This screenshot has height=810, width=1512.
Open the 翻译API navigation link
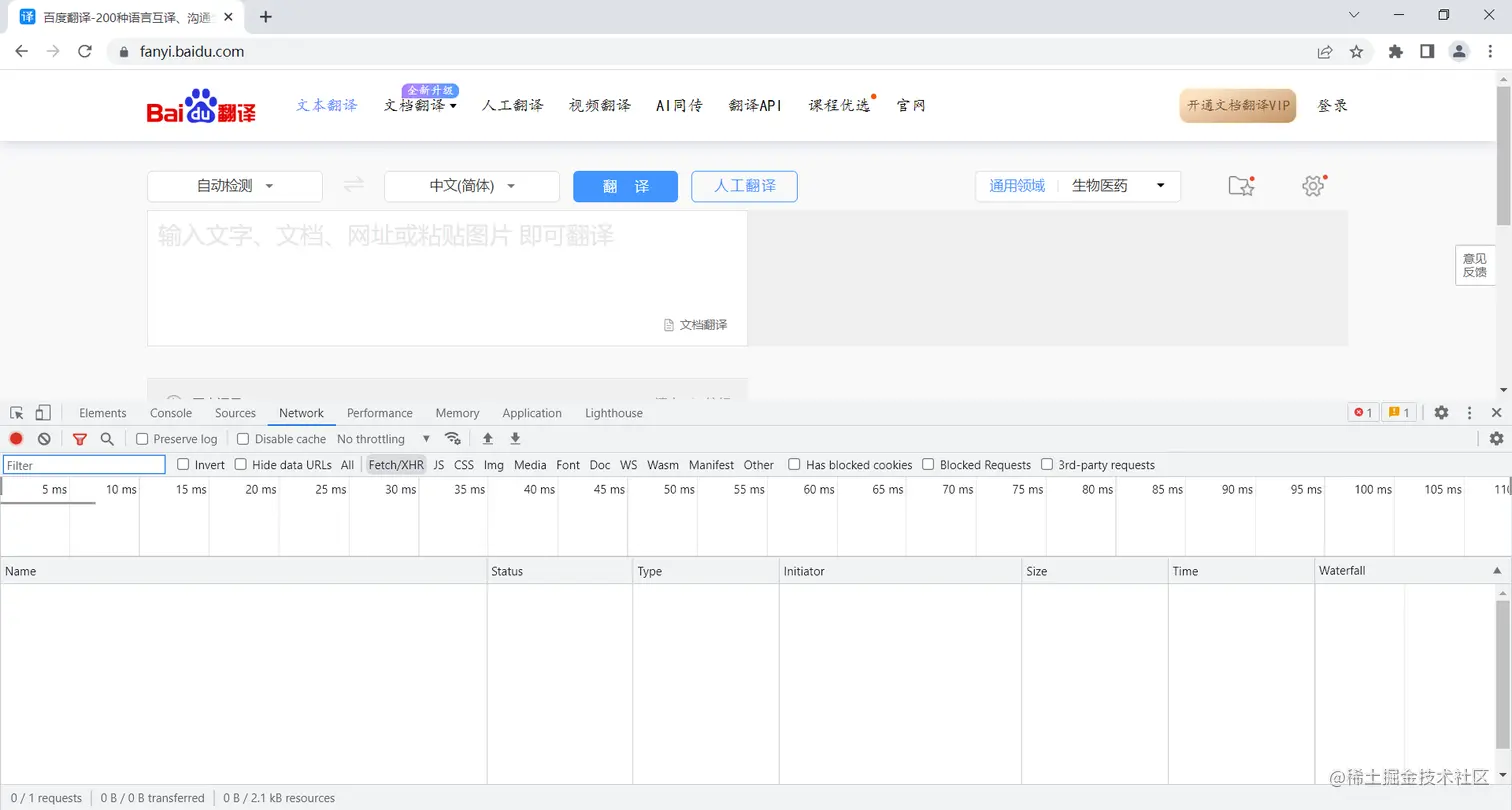755,105
